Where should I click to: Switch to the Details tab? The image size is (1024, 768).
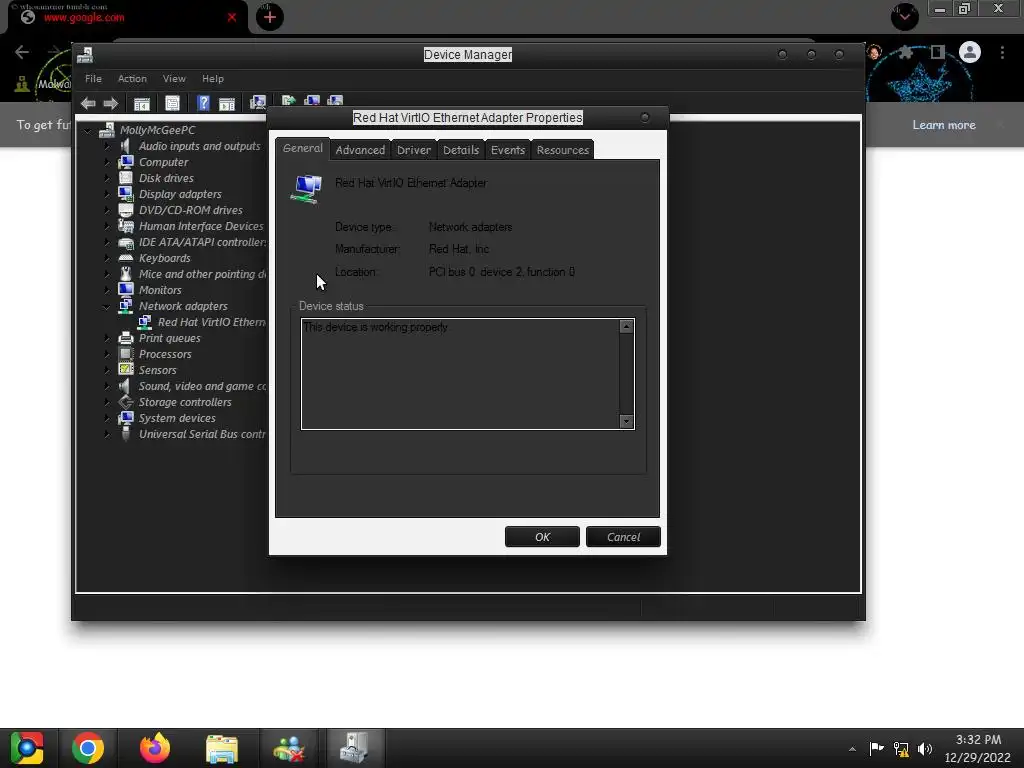(461, 150)
